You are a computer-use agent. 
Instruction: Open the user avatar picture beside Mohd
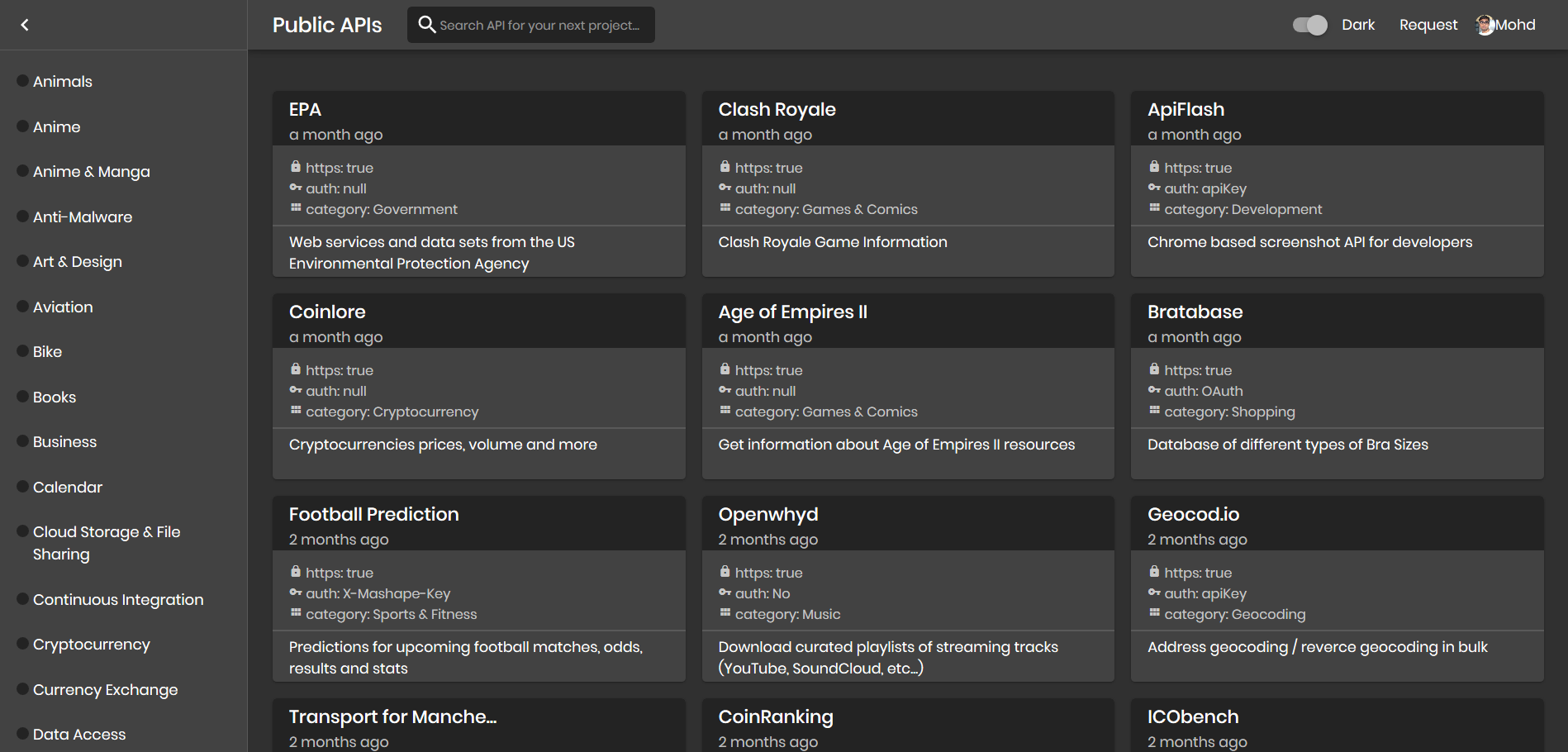(1485, 25)
